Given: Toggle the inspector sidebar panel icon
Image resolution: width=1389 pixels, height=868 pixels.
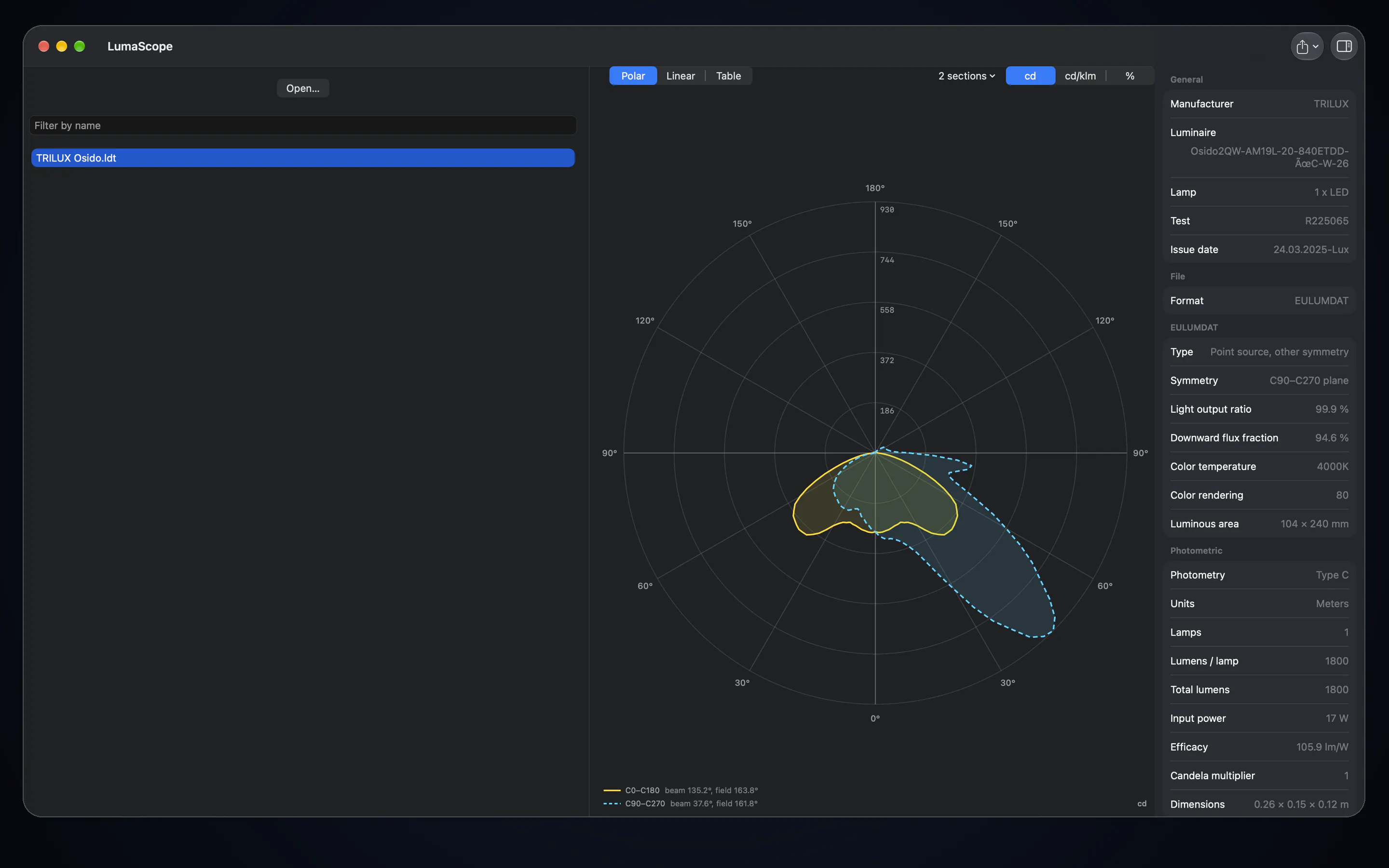Looking at the screenshot, I should (x=1344, y=46).
